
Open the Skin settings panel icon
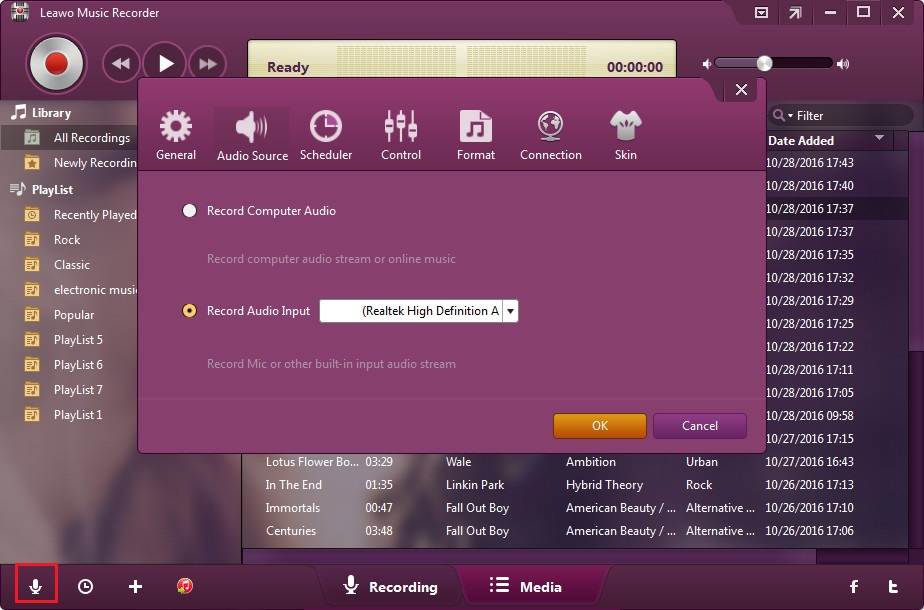coord(625,133)
